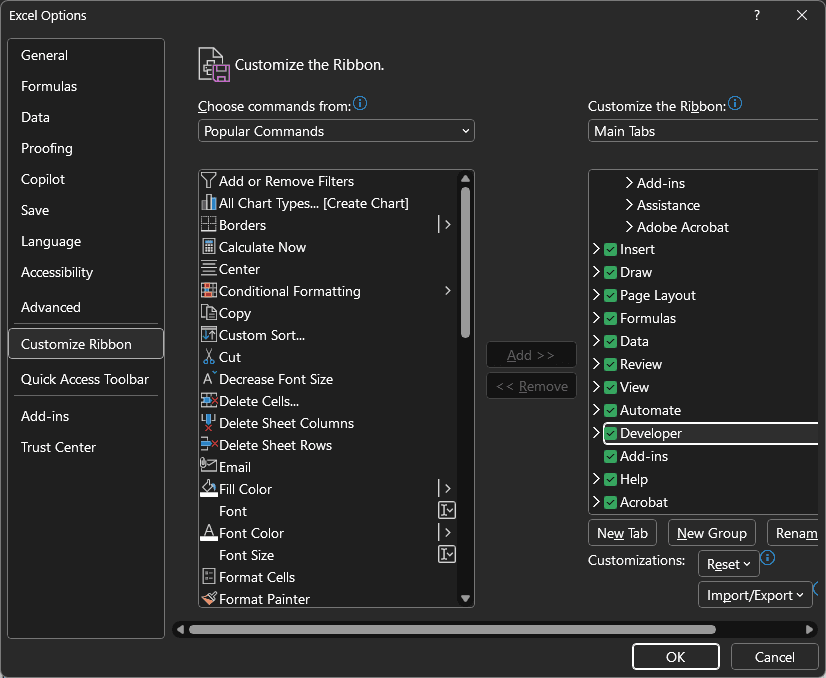The width and height of the screenshot is (826, 678).
Task: Click the Delete Cells icon
Action: [209, 401]
